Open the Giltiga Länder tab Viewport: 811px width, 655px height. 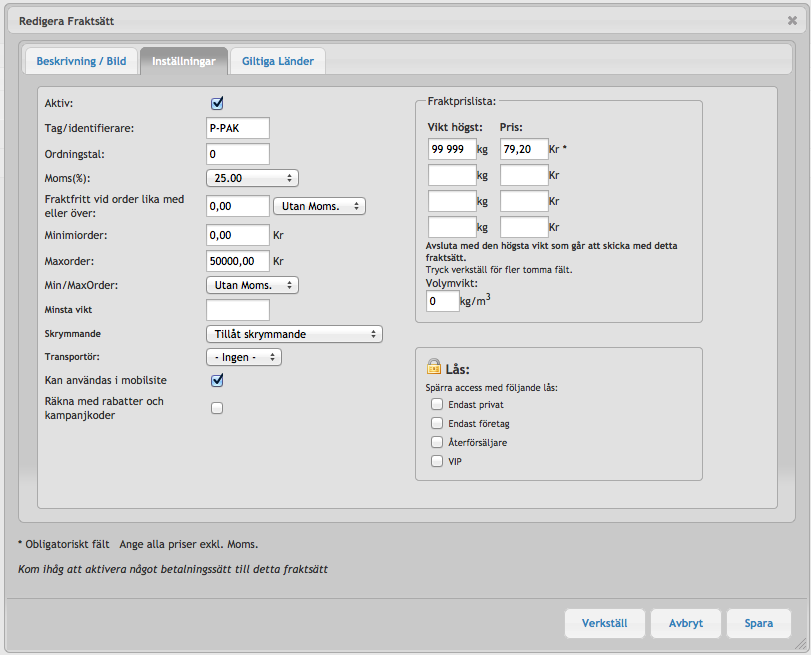tap(278, 61)
